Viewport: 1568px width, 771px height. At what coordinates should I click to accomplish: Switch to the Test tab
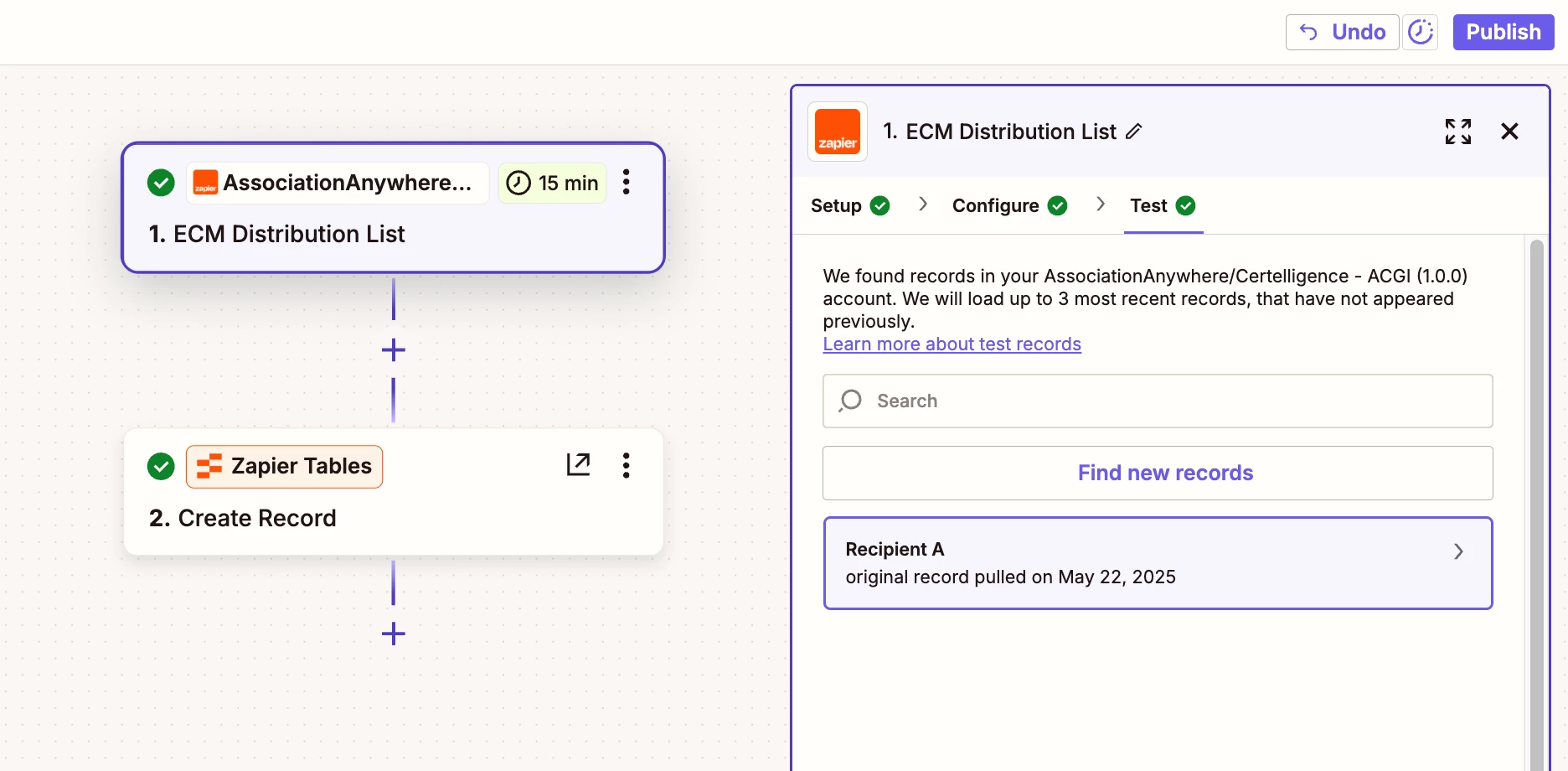(x=1163, y=205)
